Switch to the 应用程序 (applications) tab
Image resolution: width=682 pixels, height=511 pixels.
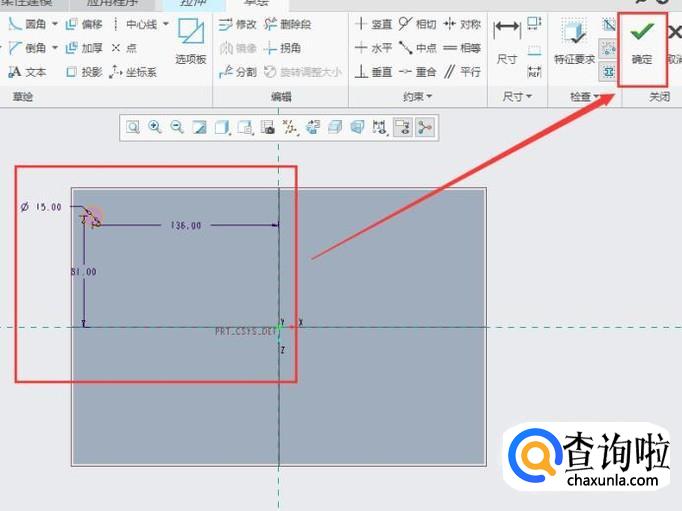click(x=112, y=3)
